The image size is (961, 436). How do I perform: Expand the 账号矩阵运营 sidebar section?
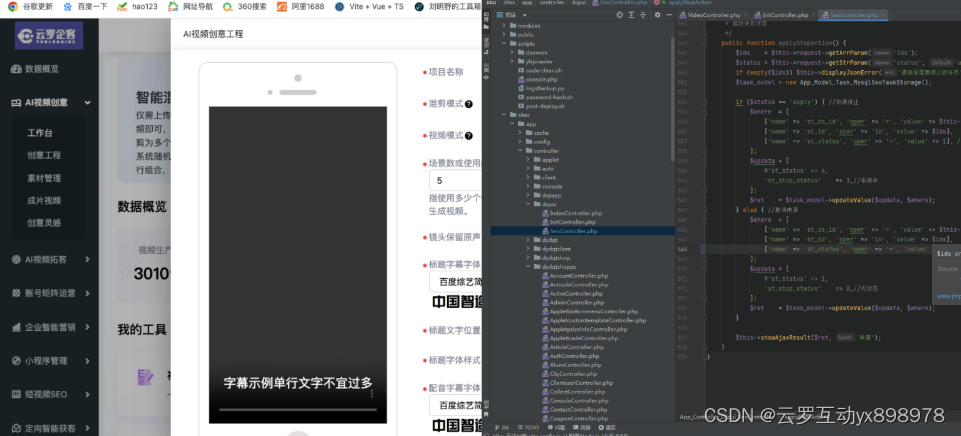pyautogui.click(x=88, y=293)
